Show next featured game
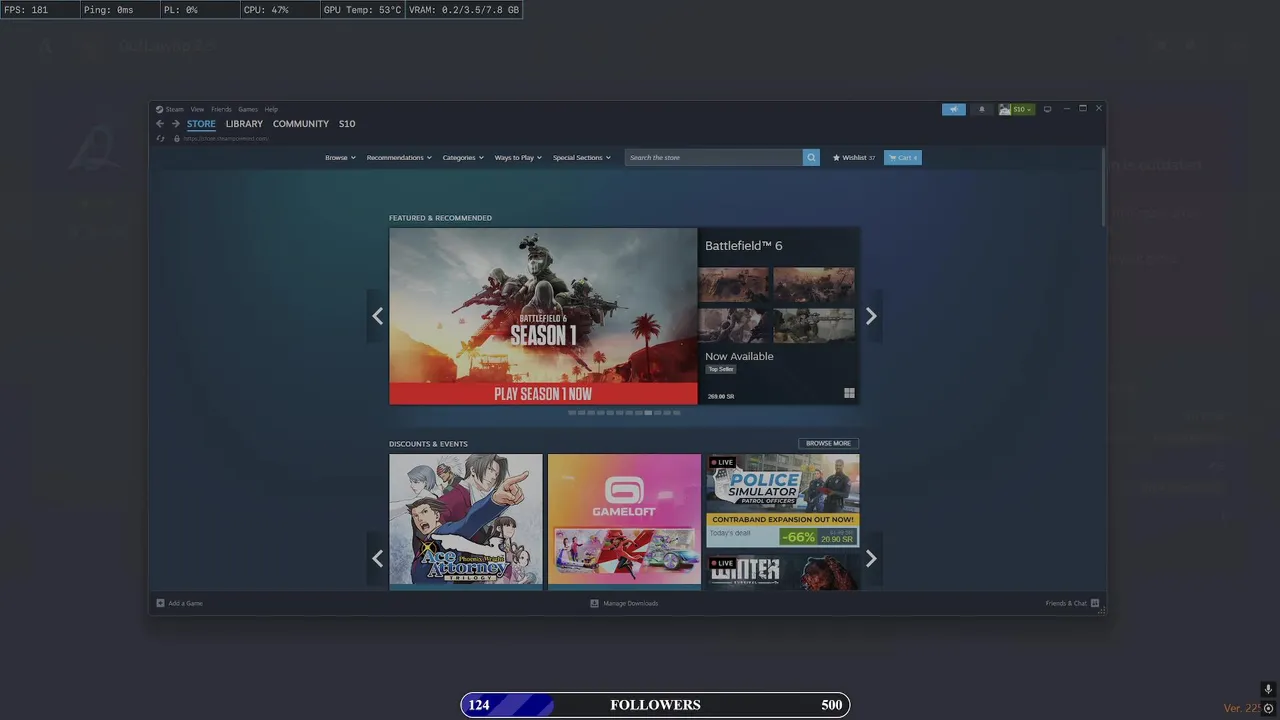The image size is (1280, 720). [x=871, y=316]
